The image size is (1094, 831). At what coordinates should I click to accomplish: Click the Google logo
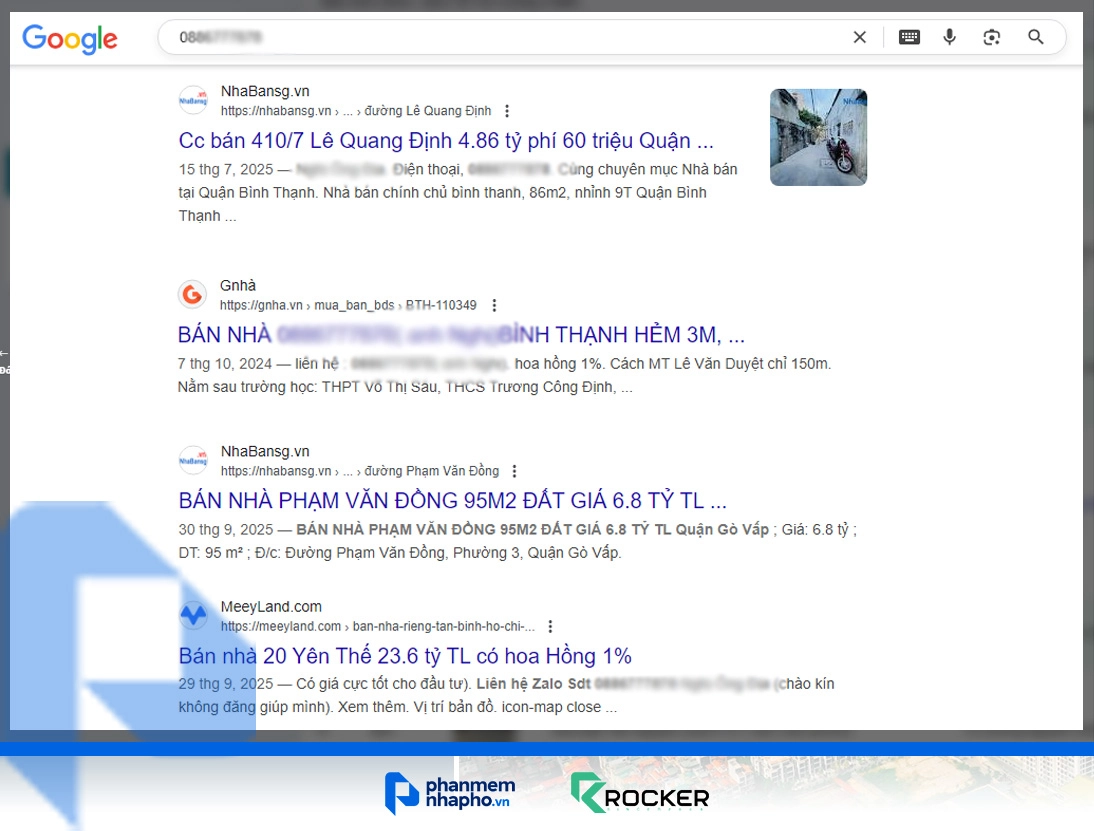(x=70, y=38)
